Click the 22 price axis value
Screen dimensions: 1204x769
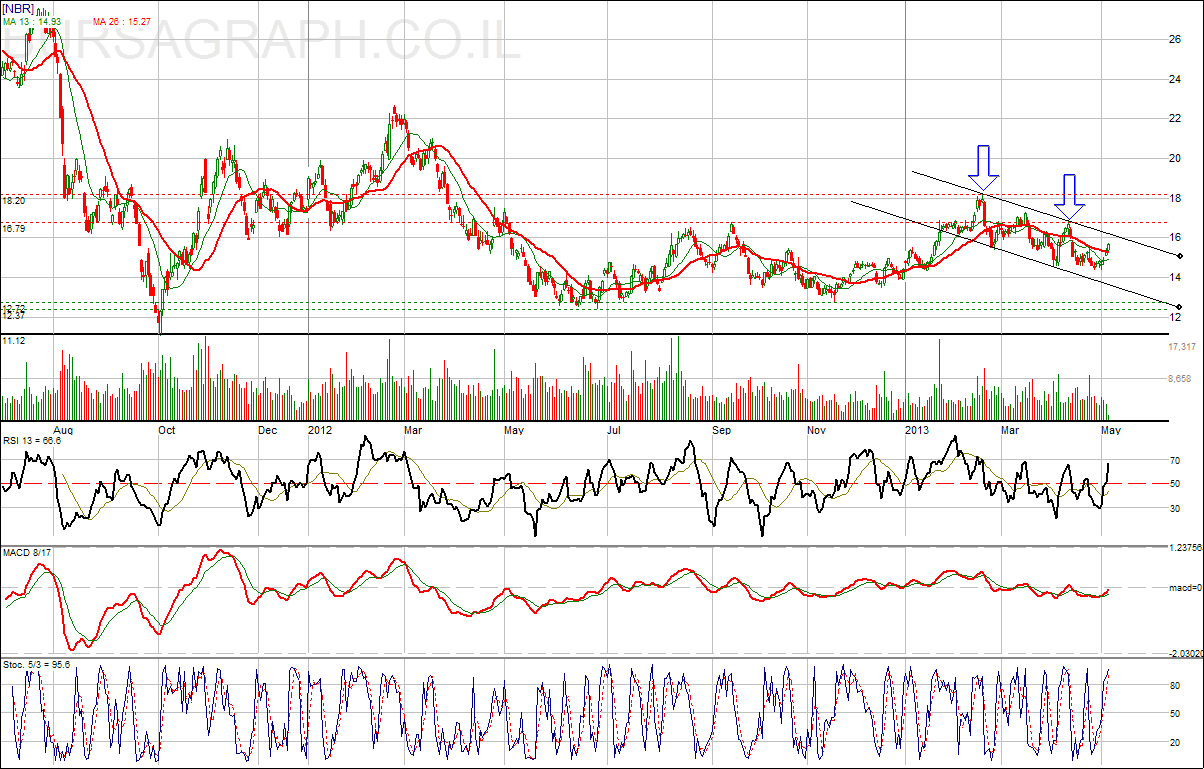pos(1175,119)
